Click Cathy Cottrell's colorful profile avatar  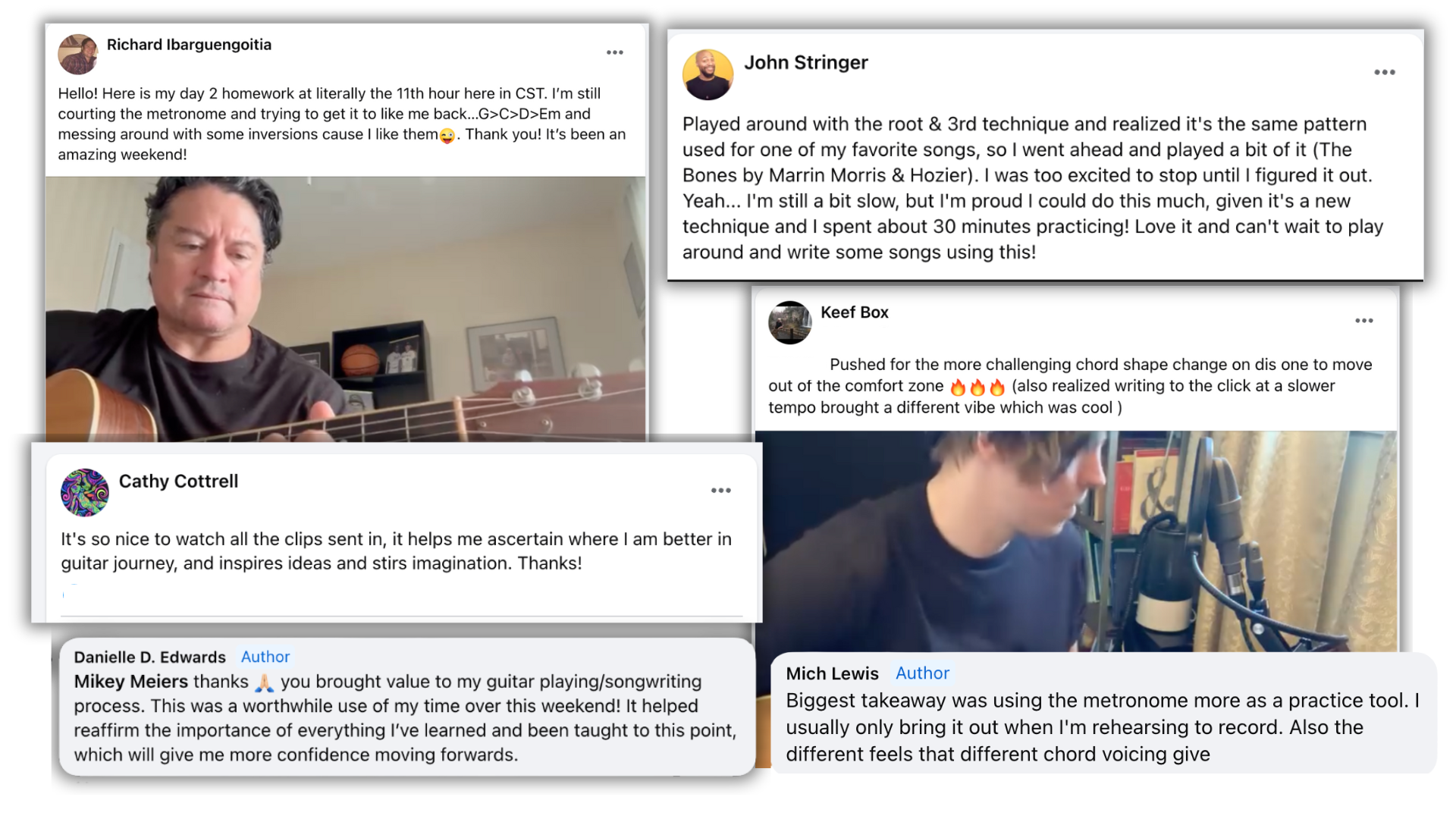(85, 492)
